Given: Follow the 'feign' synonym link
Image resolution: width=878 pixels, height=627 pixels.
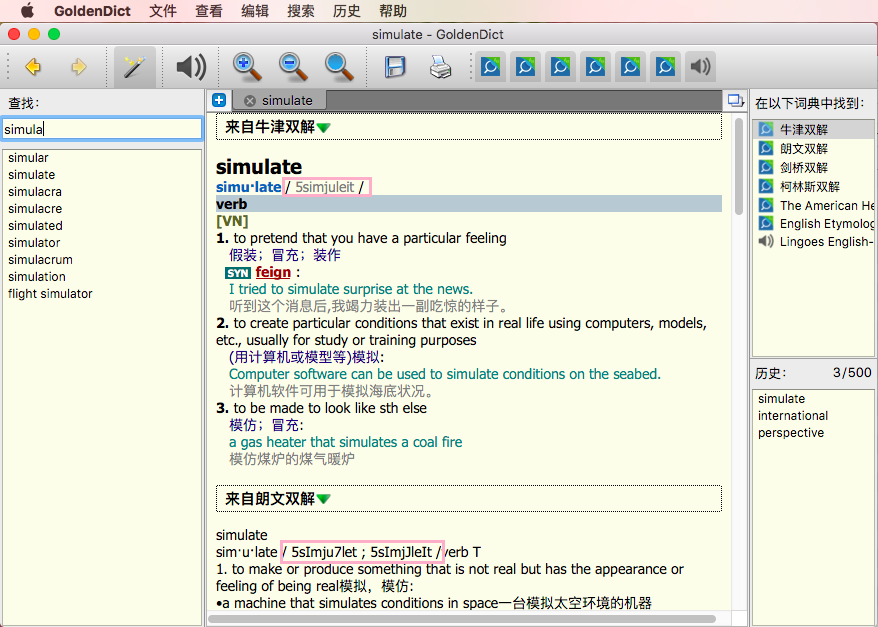Looking at the screenshot, I should [x=273, y=272].
